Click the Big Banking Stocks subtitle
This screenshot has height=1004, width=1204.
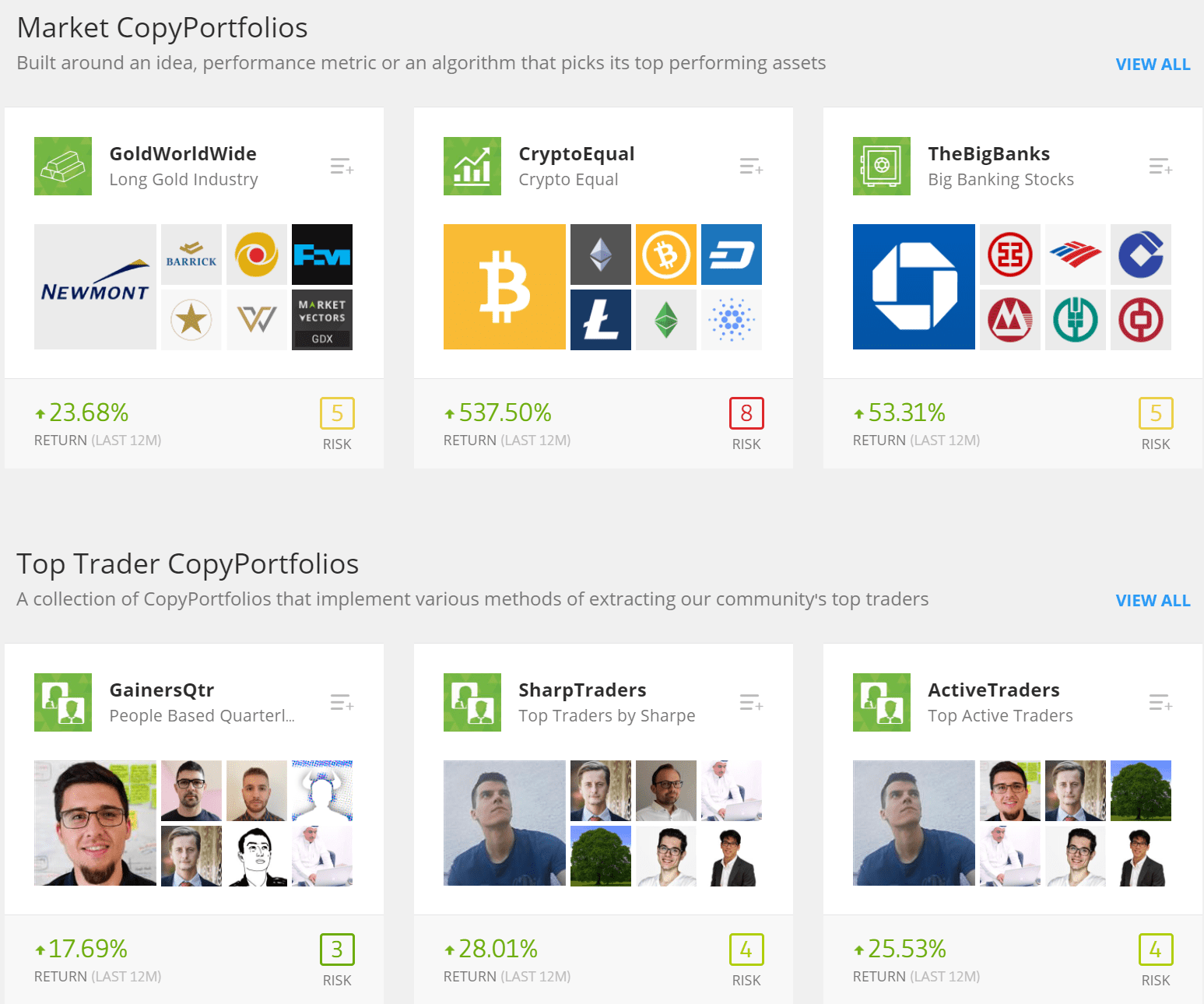[x=1001, y=180]
